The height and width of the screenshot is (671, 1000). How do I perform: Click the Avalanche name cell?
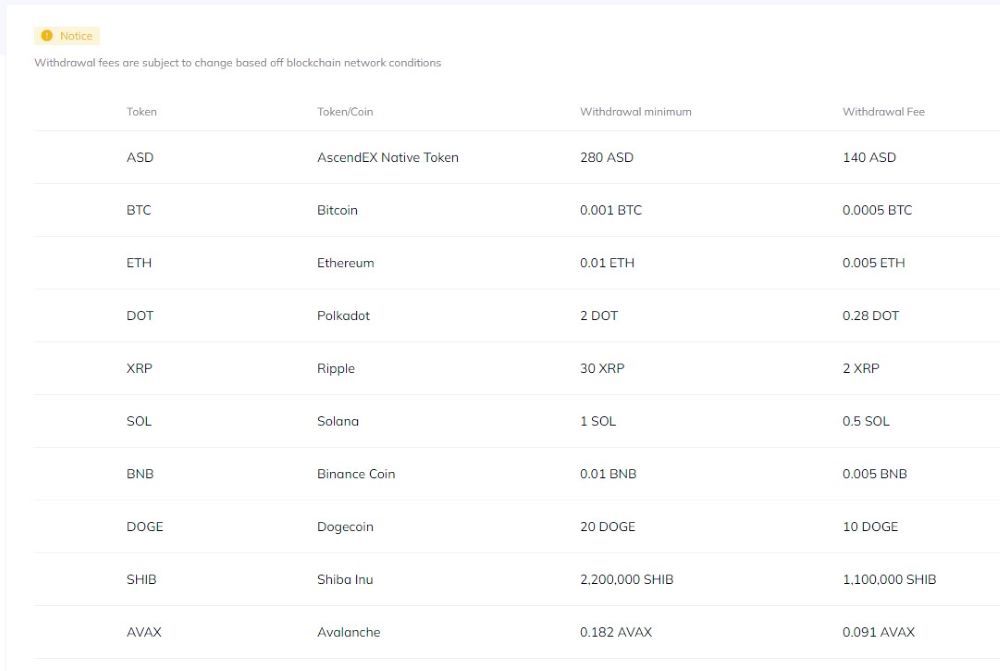[348, 633]
